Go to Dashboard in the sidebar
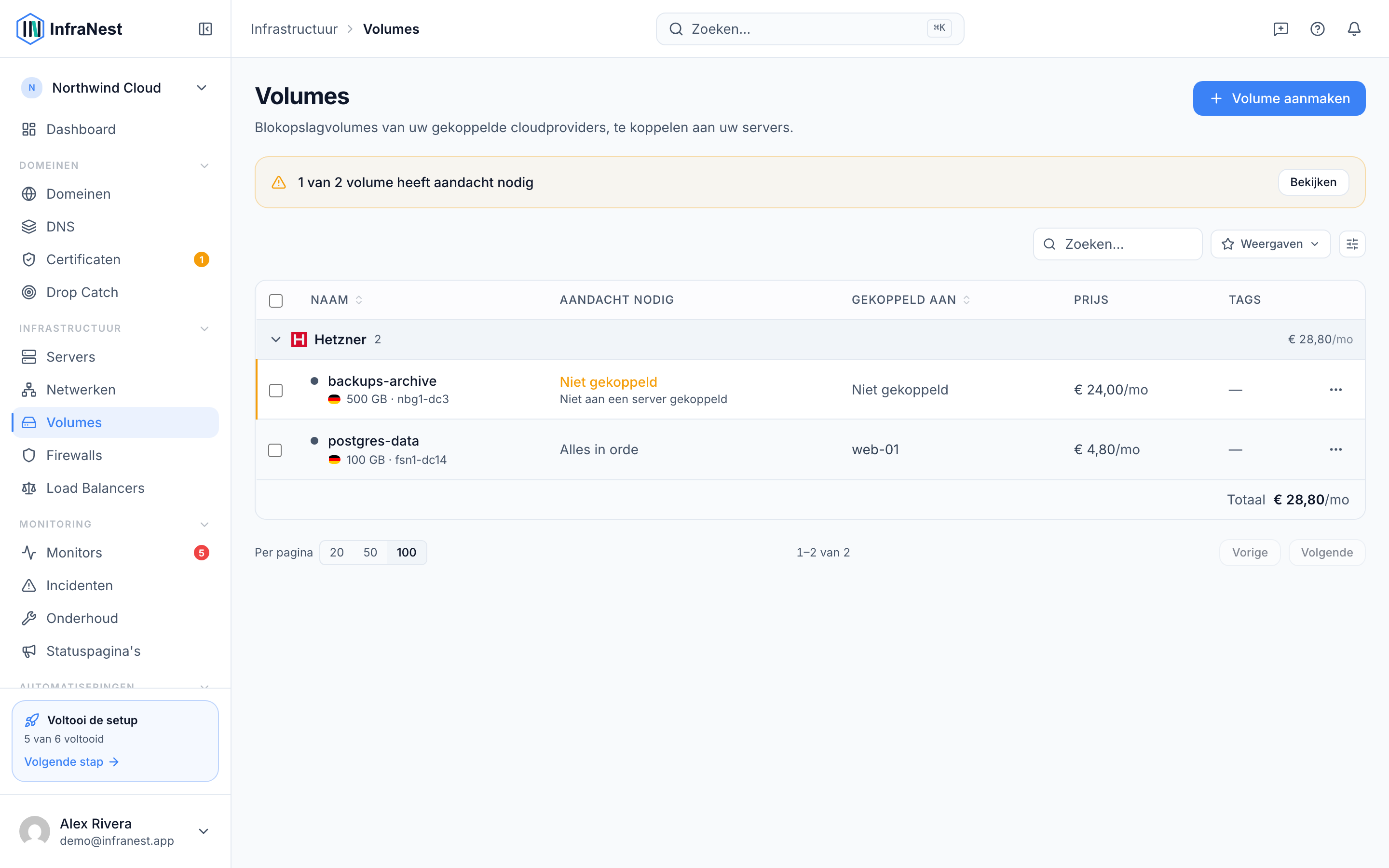 coord(115,129)
